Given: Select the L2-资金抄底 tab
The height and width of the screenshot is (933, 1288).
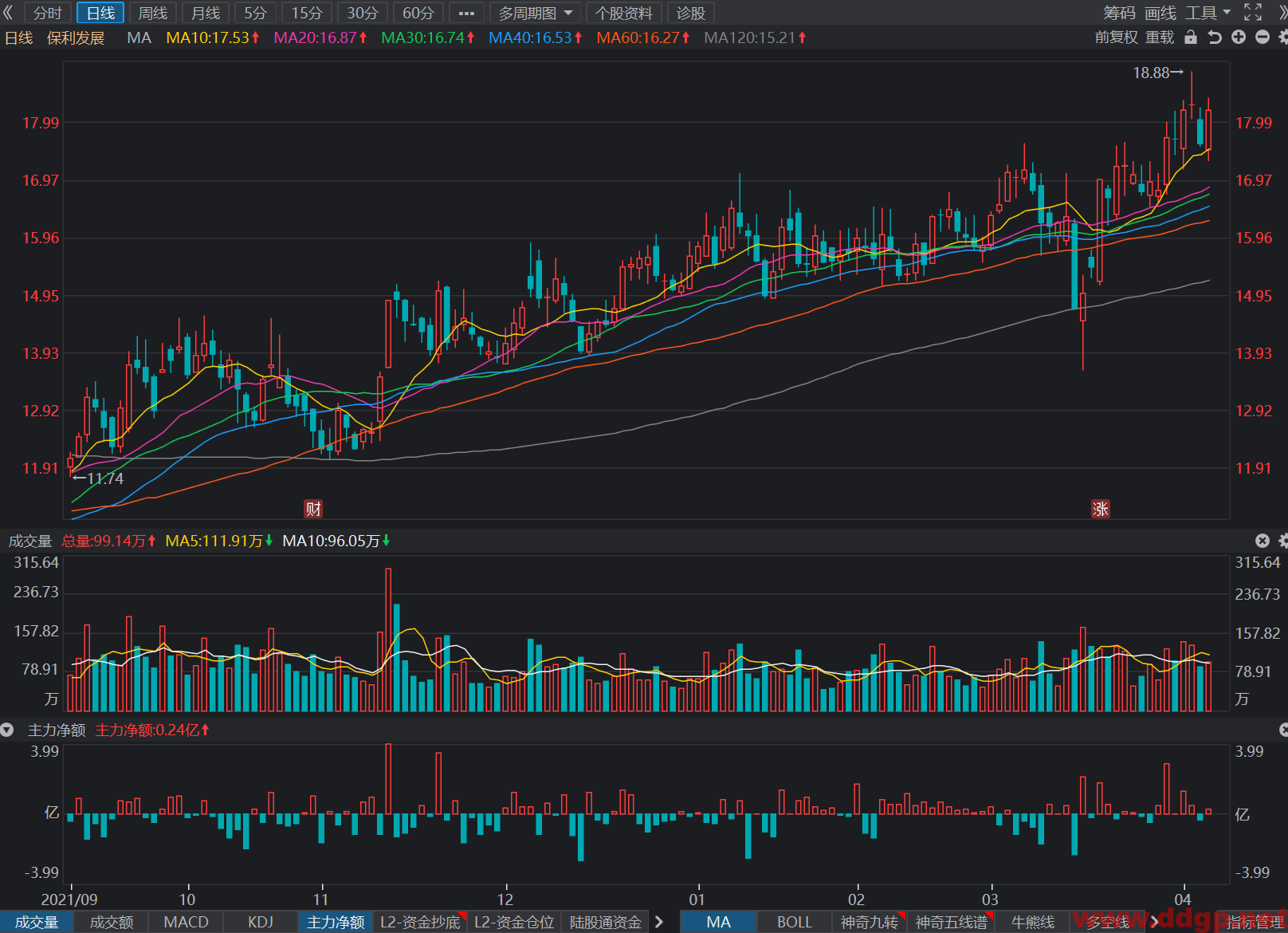Looking at the screenshot, I should pyautogui.click(x=420, y=922).
